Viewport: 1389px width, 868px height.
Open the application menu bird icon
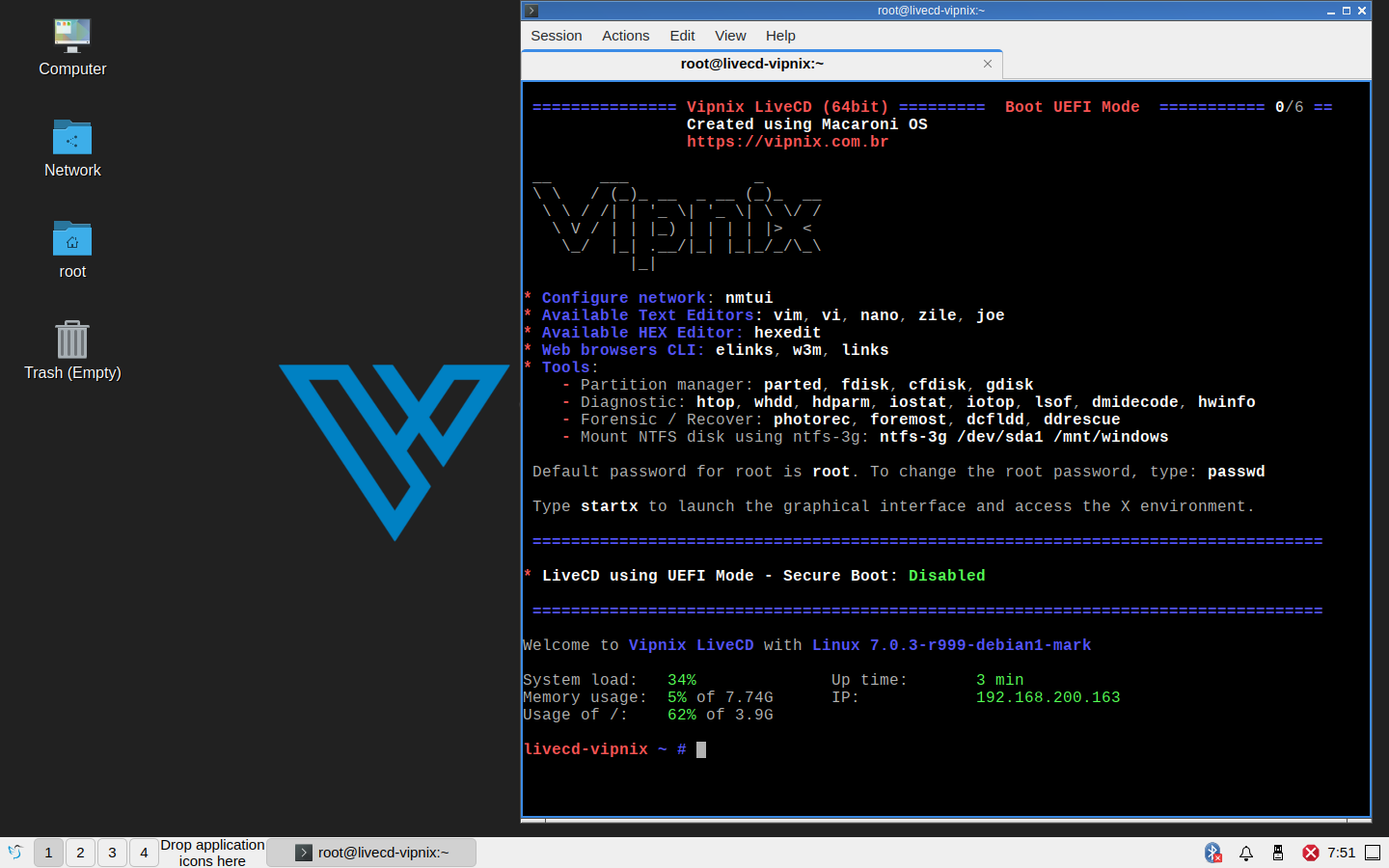click(15, 853)
